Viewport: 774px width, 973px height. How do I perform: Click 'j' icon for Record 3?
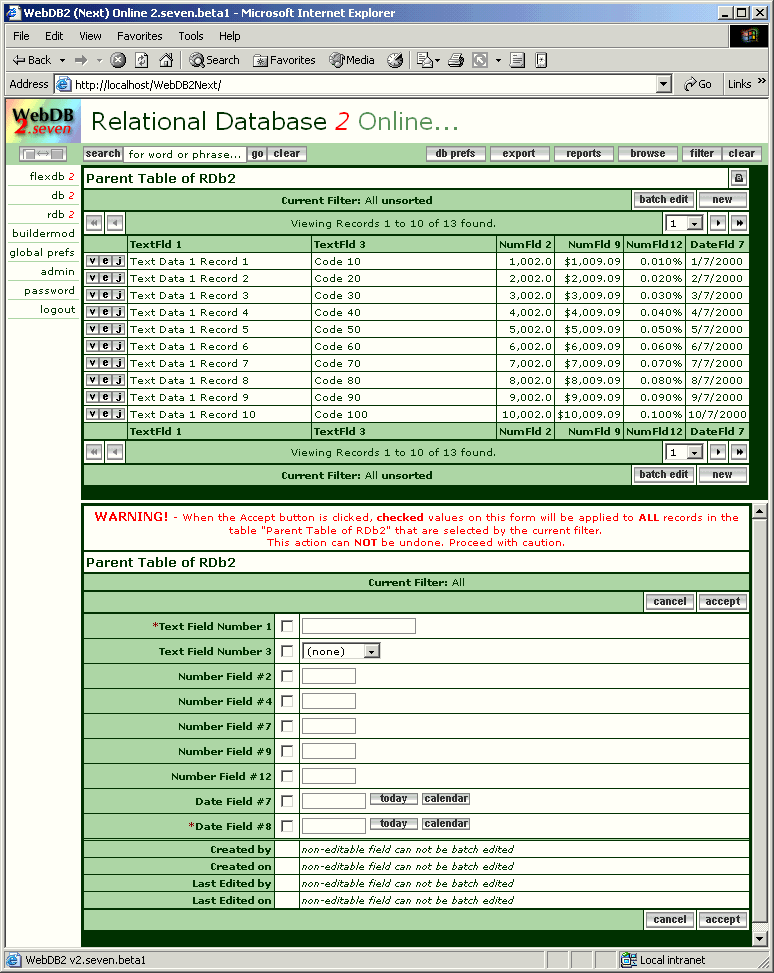point(119,295)
